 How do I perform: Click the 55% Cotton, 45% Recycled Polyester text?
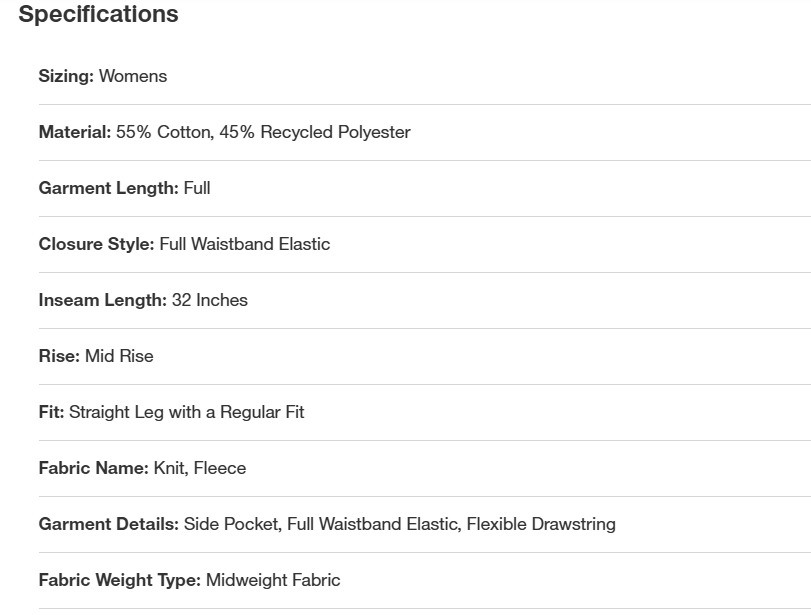[263, 132]
